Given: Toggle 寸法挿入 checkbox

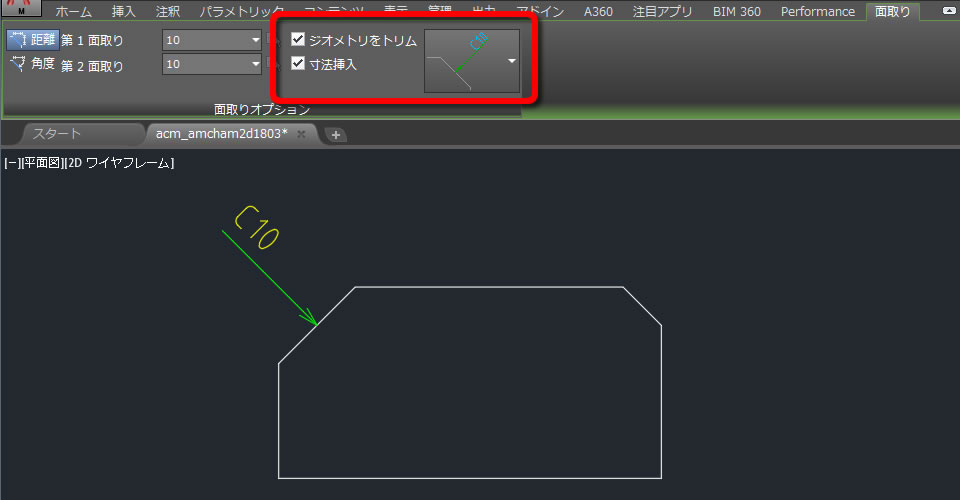Looking at the screenshot, I should point(298,63).
